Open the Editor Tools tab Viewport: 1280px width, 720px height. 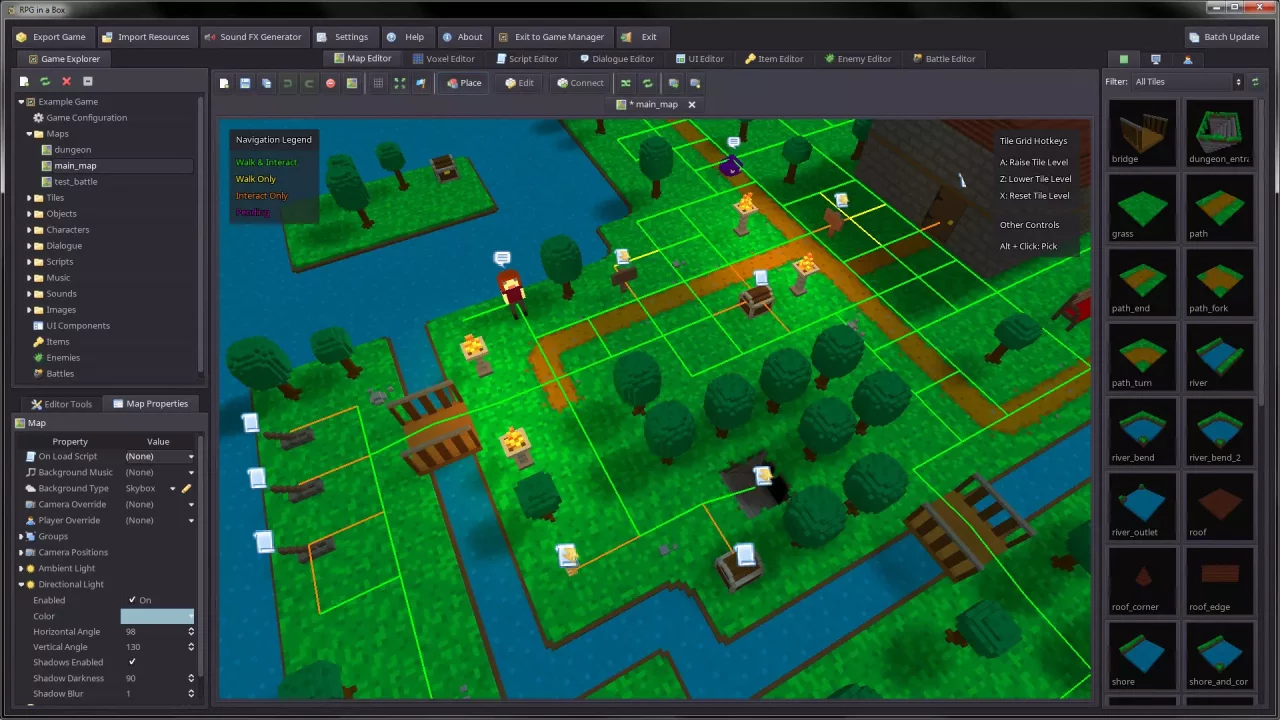pos(61,404)
